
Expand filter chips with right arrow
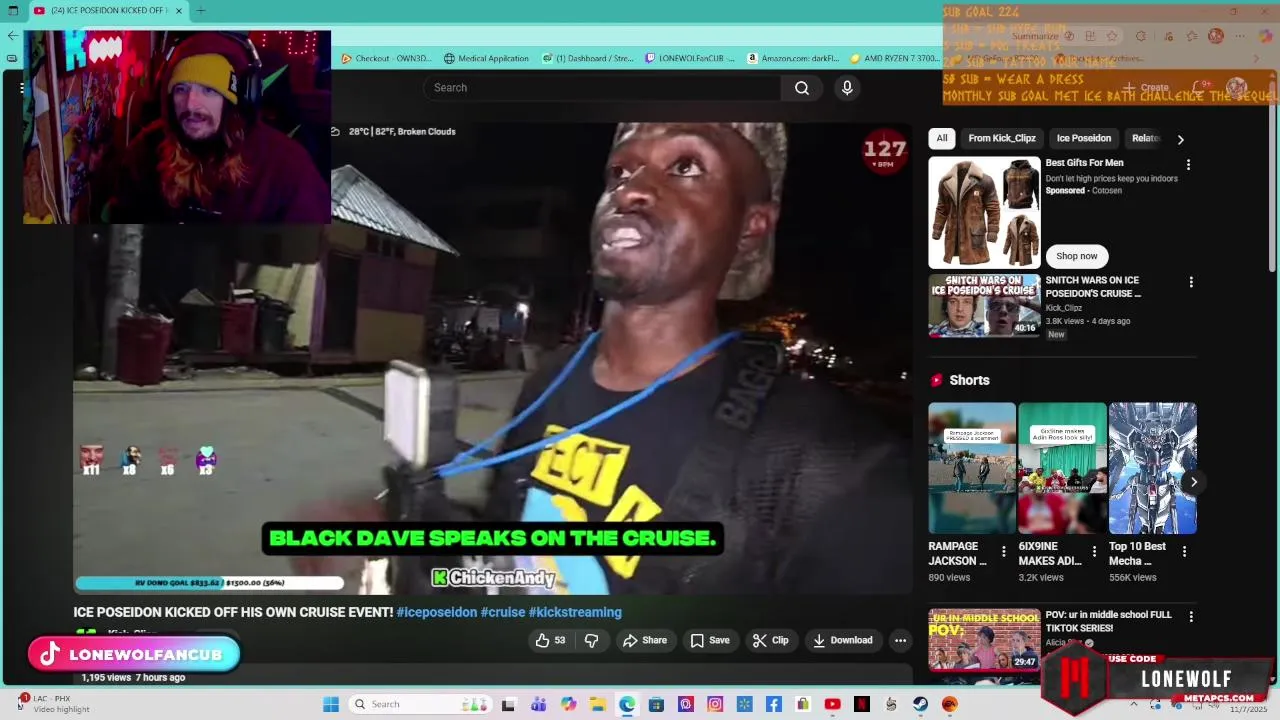pos(1180,139)
